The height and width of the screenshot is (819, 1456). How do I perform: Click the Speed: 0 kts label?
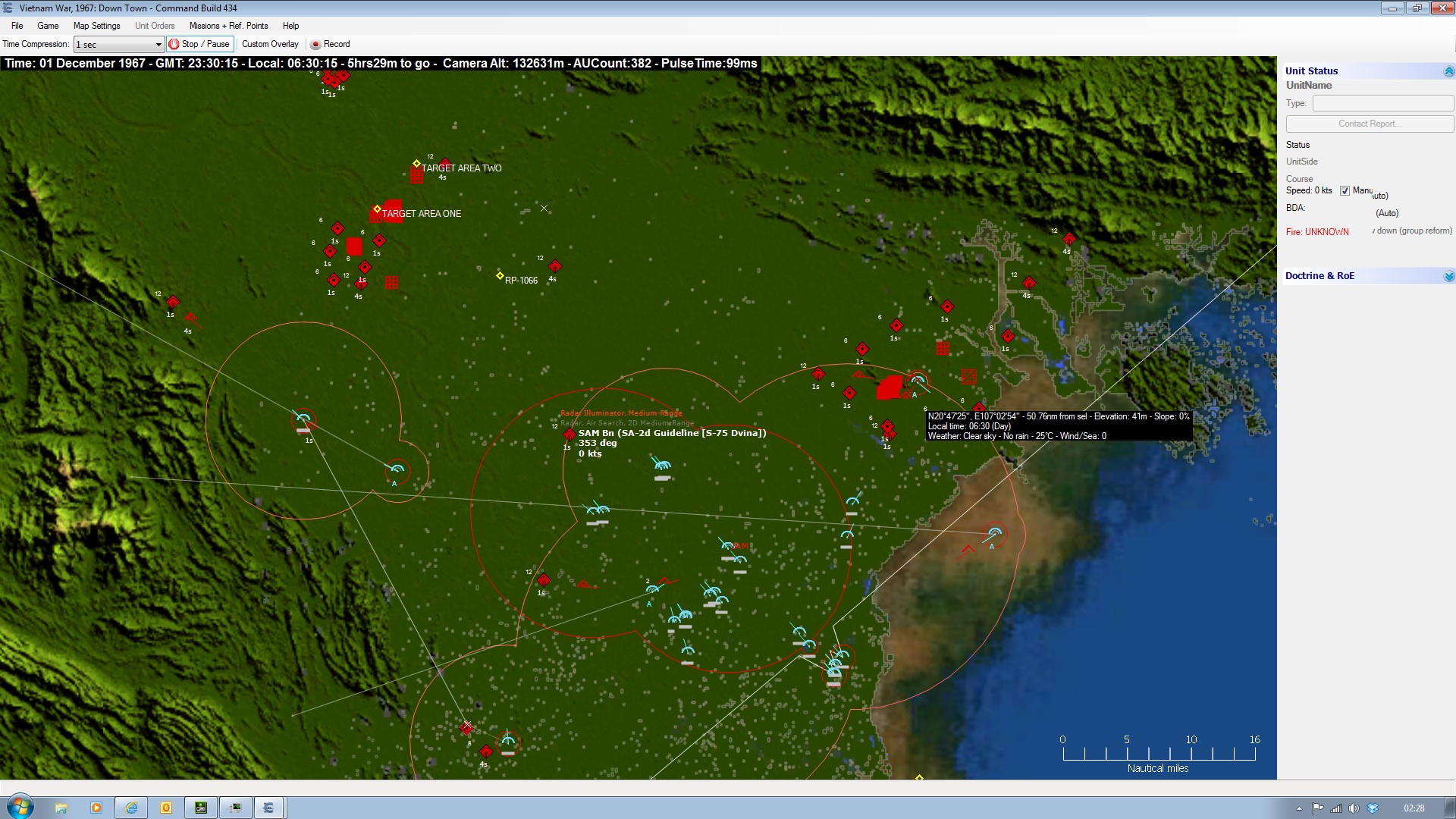(1308, 190)
